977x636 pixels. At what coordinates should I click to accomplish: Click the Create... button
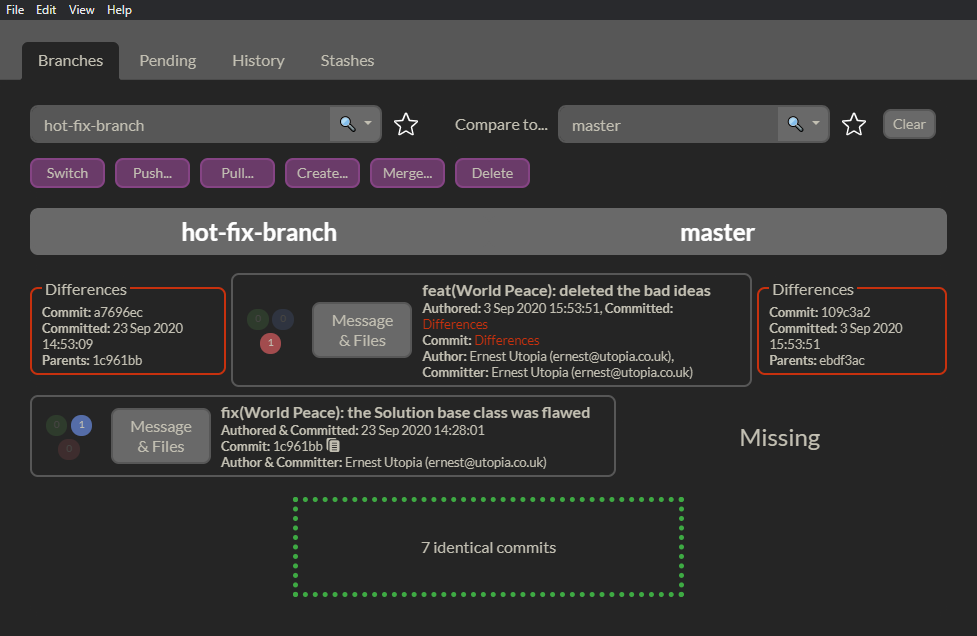tap(322, 173)
